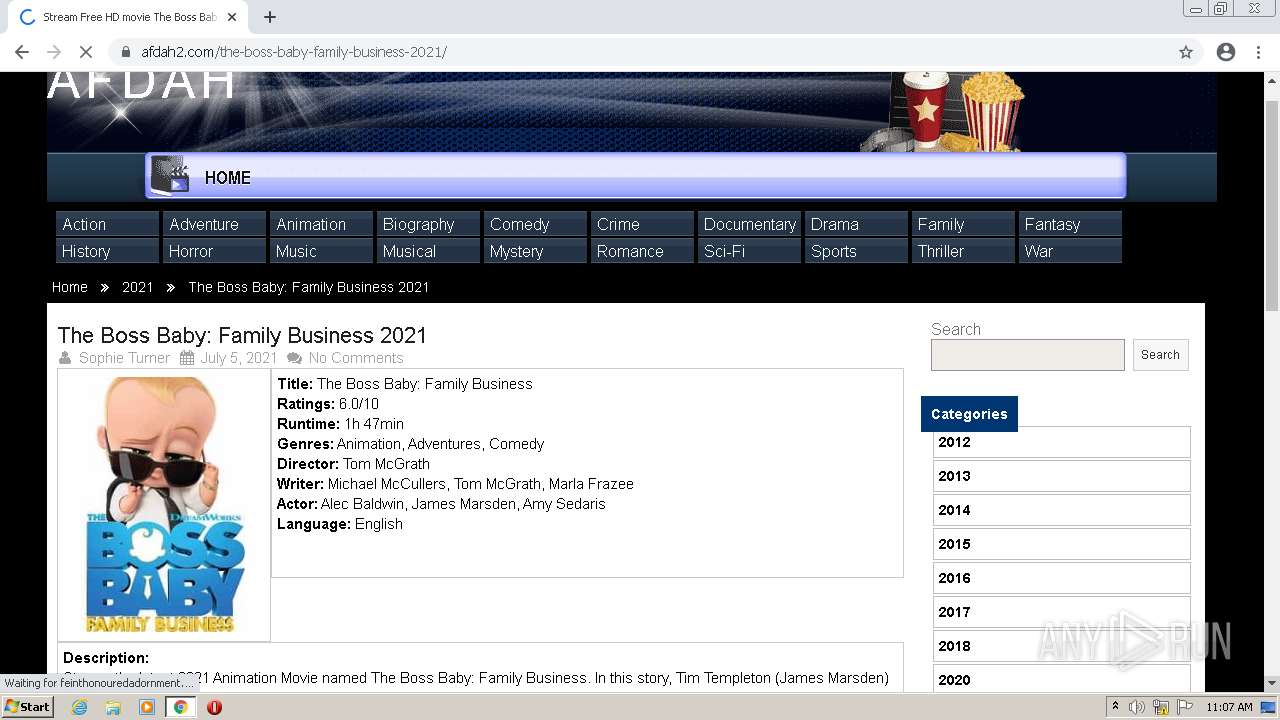Open Chrome profile menu
This screenshot has width=1280, height=720.
click(1226, 52)
